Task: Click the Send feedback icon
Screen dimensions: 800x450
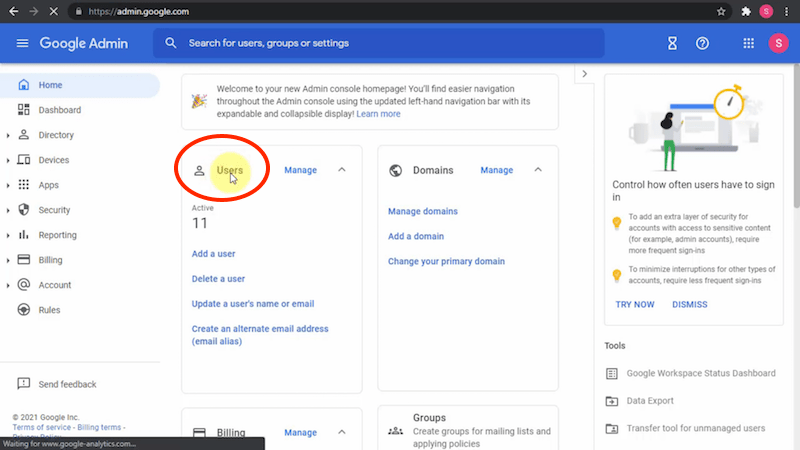Action: pyautogui.click(x=23, y=384)
